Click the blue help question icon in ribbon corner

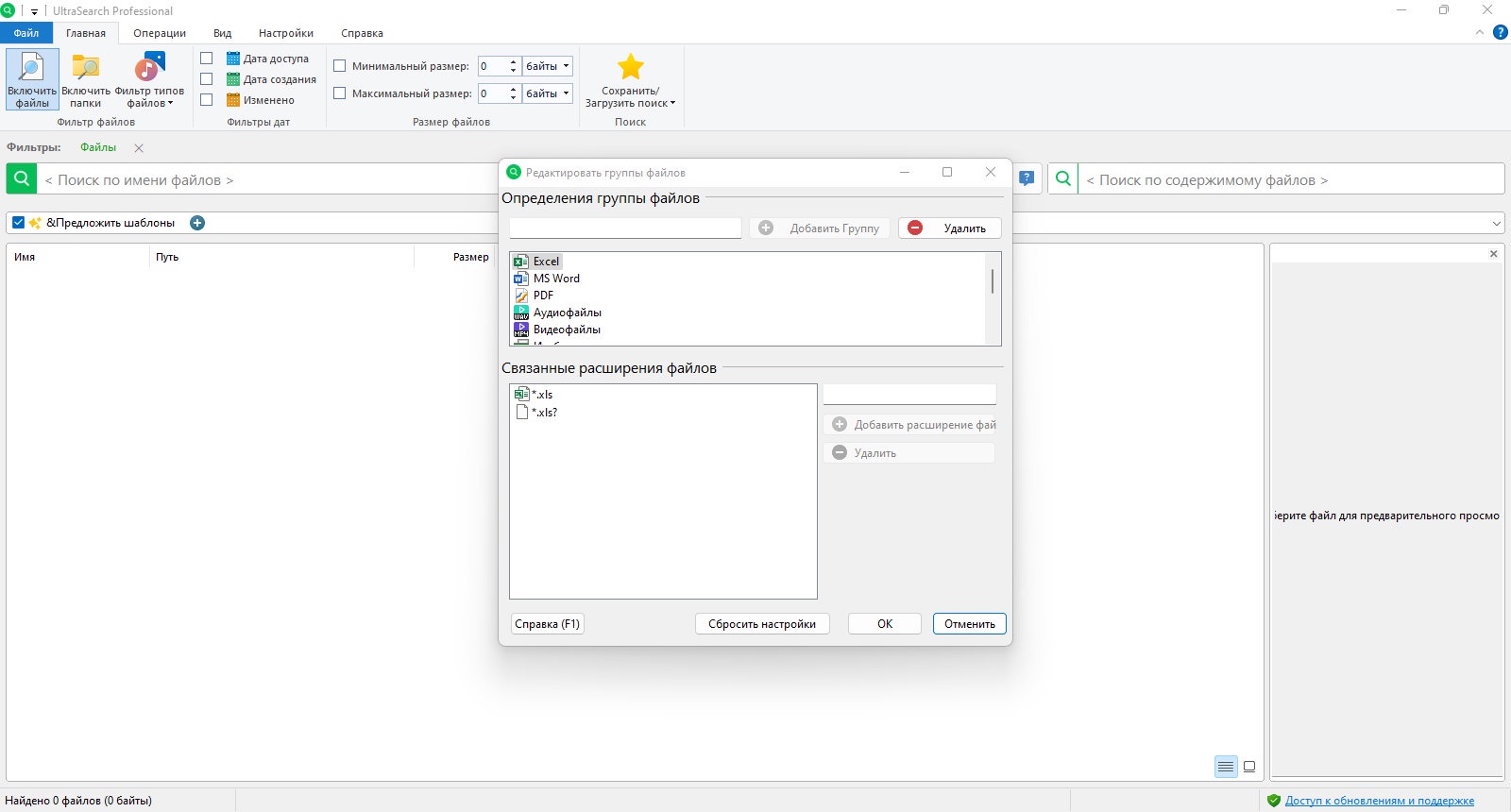point(1500,32)
